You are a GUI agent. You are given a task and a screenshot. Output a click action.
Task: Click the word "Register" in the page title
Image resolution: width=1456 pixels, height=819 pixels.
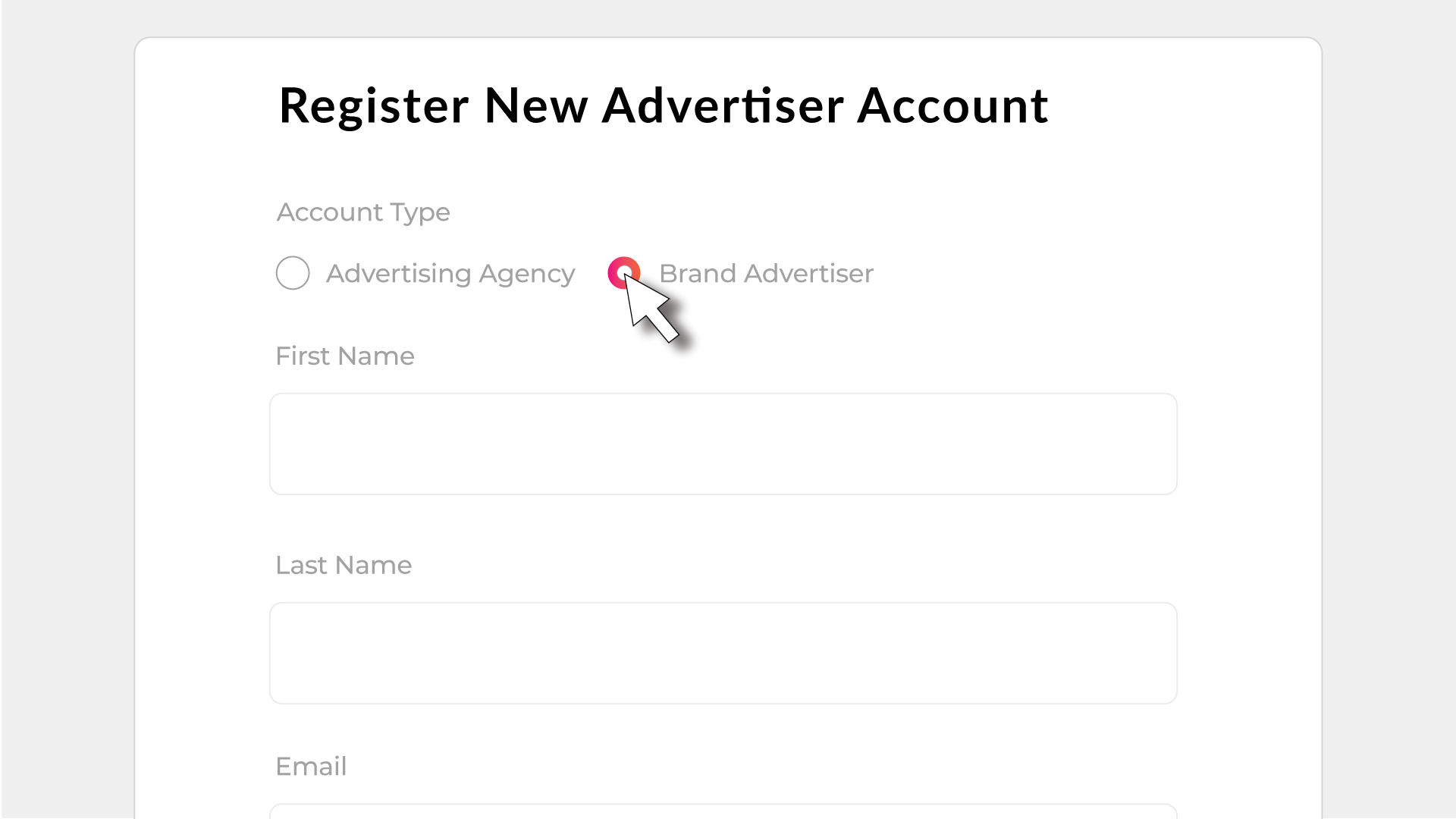(x=374, y=105)
